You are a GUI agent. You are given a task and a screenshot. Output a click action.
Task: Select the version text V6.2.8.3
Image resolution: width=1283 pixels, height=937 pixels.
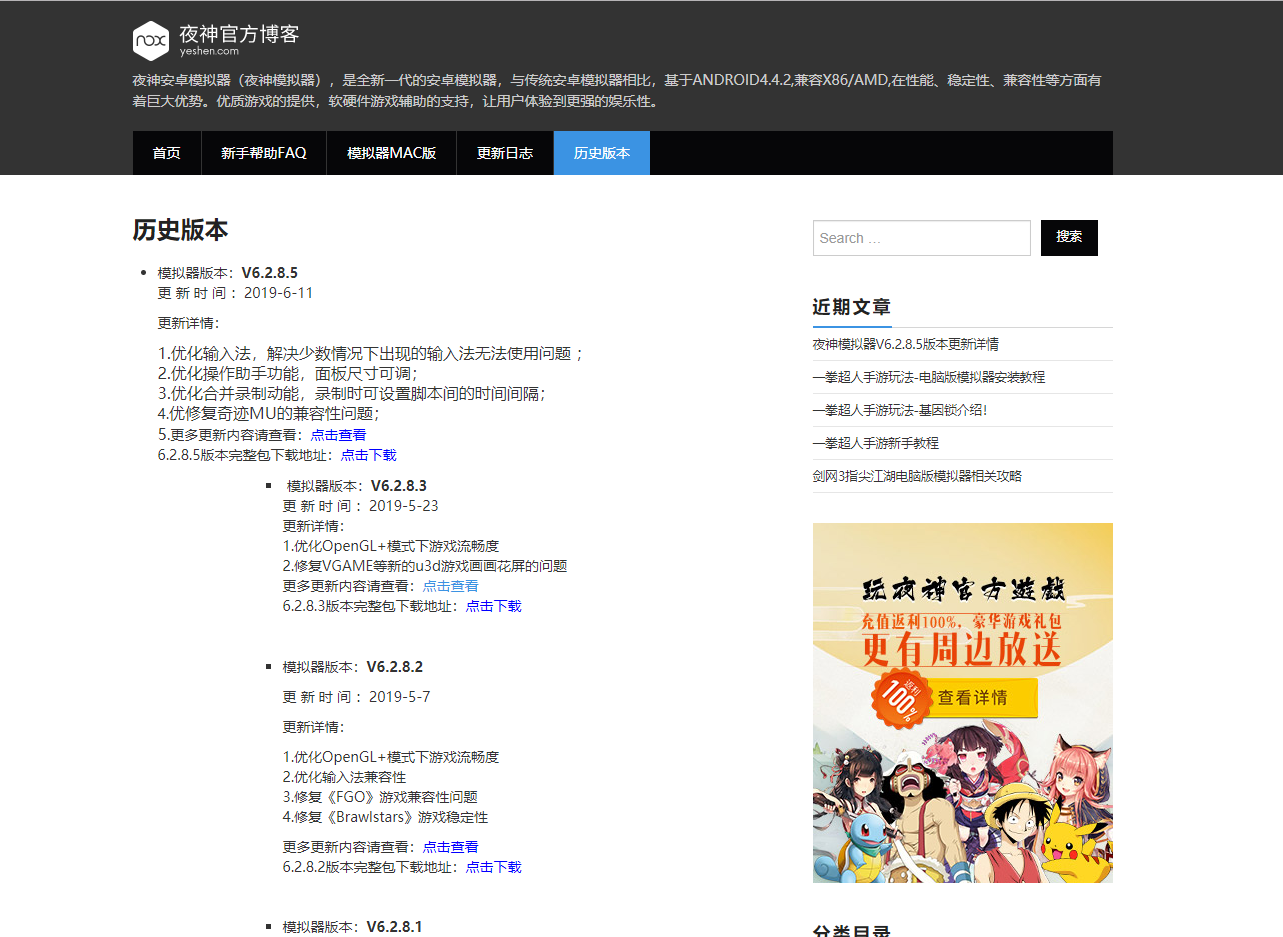click(x=399, y=486)
